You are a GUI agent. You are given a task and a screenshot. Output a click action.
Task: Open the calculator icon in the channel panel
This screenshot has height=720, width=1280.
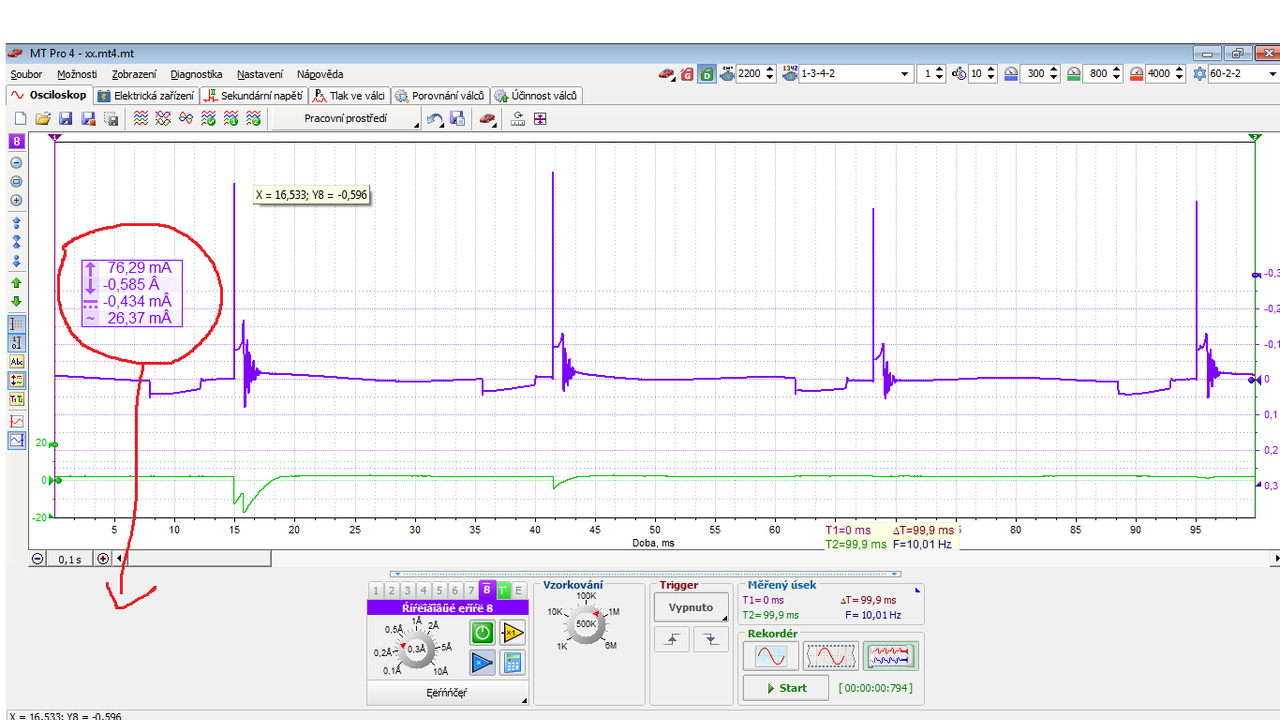pyautogui.click(x=512, y=661)
